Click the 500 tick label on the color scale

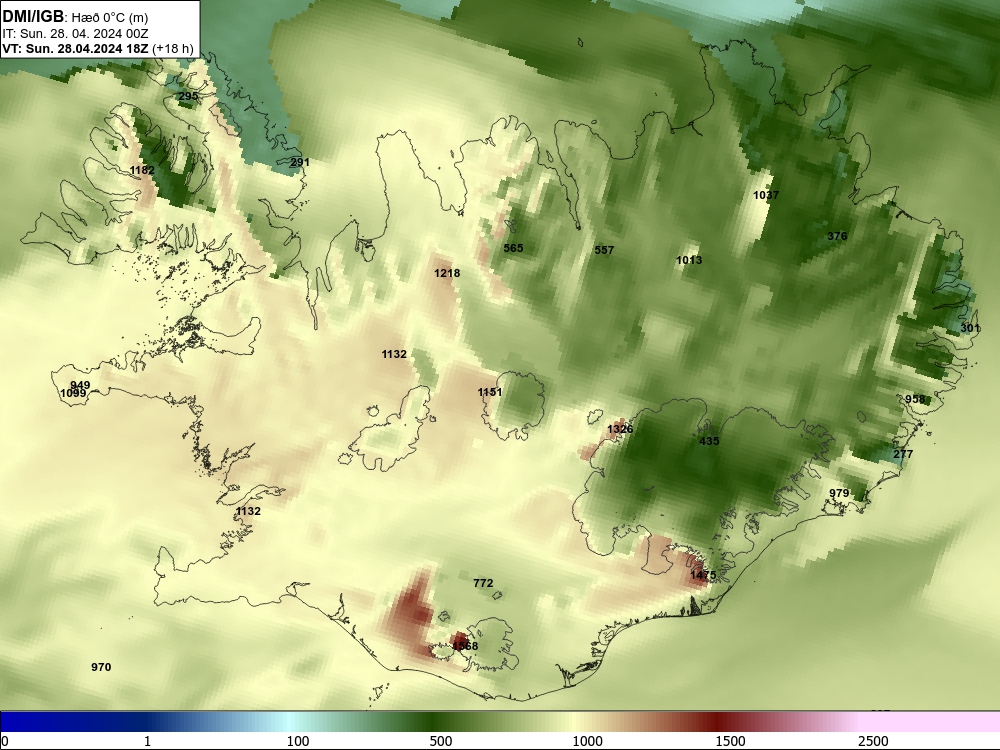tap(441, 740)
